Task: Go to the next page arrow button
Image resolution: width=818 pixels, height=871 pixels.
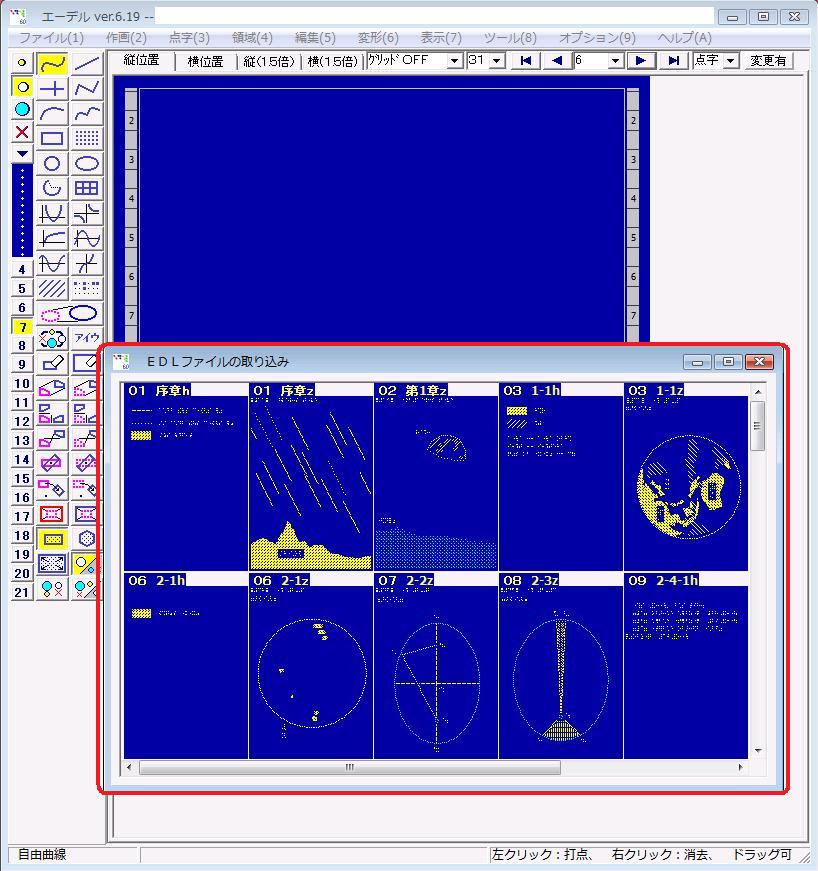Action: tap(640, 61)
